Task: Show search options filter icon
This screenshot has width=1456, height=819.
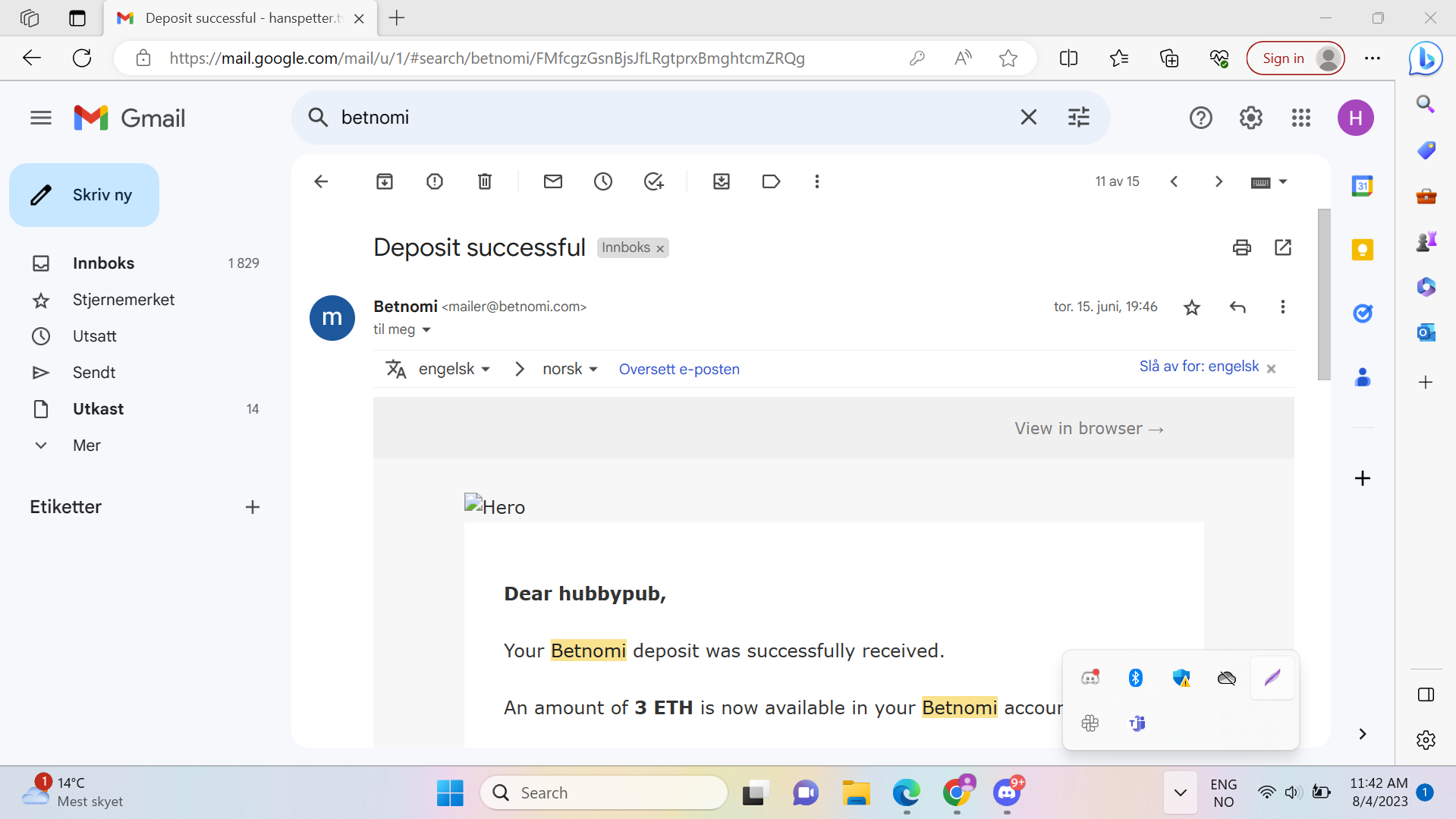Action: [x=1079, y=118]
